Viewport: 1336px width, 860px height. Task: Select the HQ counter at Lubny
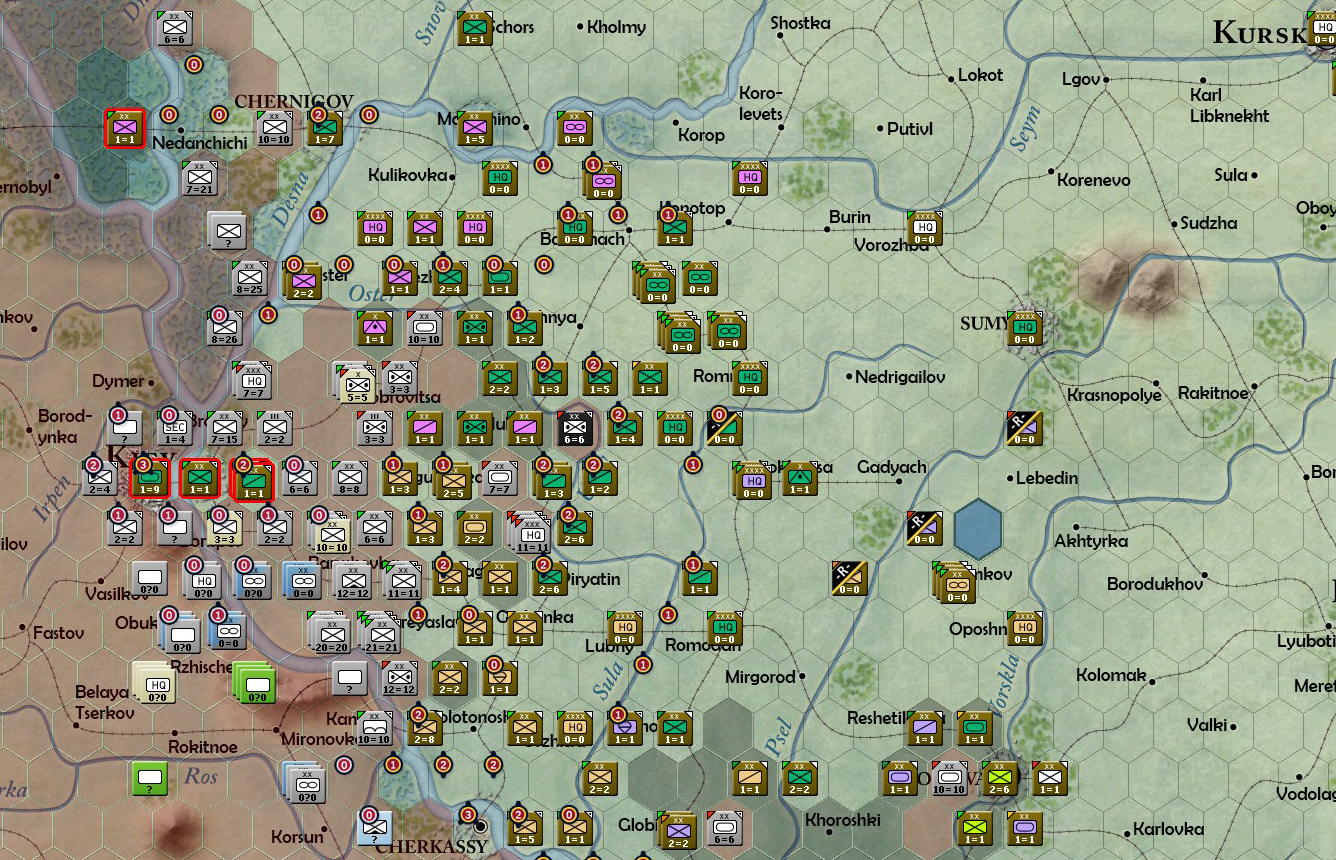click(624, 629)
